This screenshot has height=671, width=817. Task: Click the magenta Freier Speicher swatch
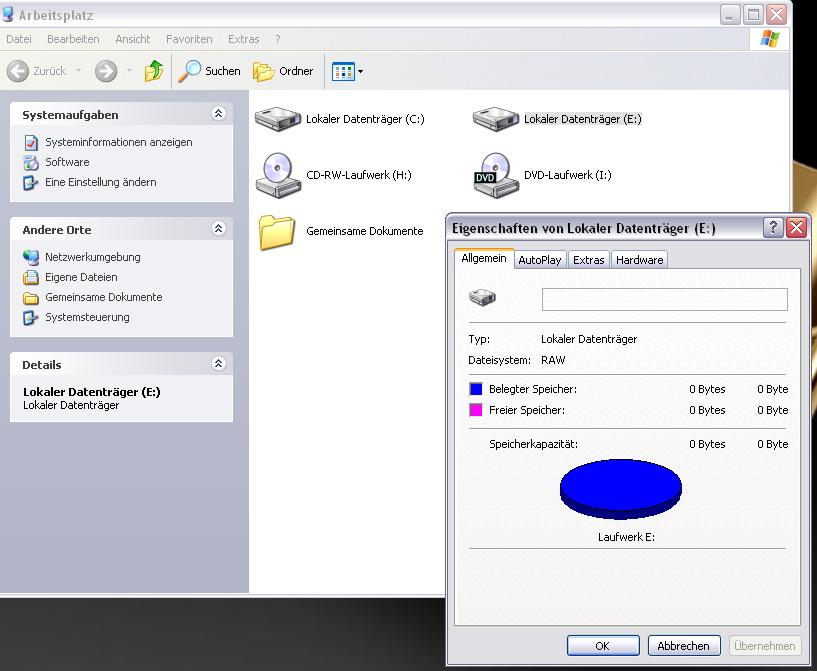coord(476,410)
